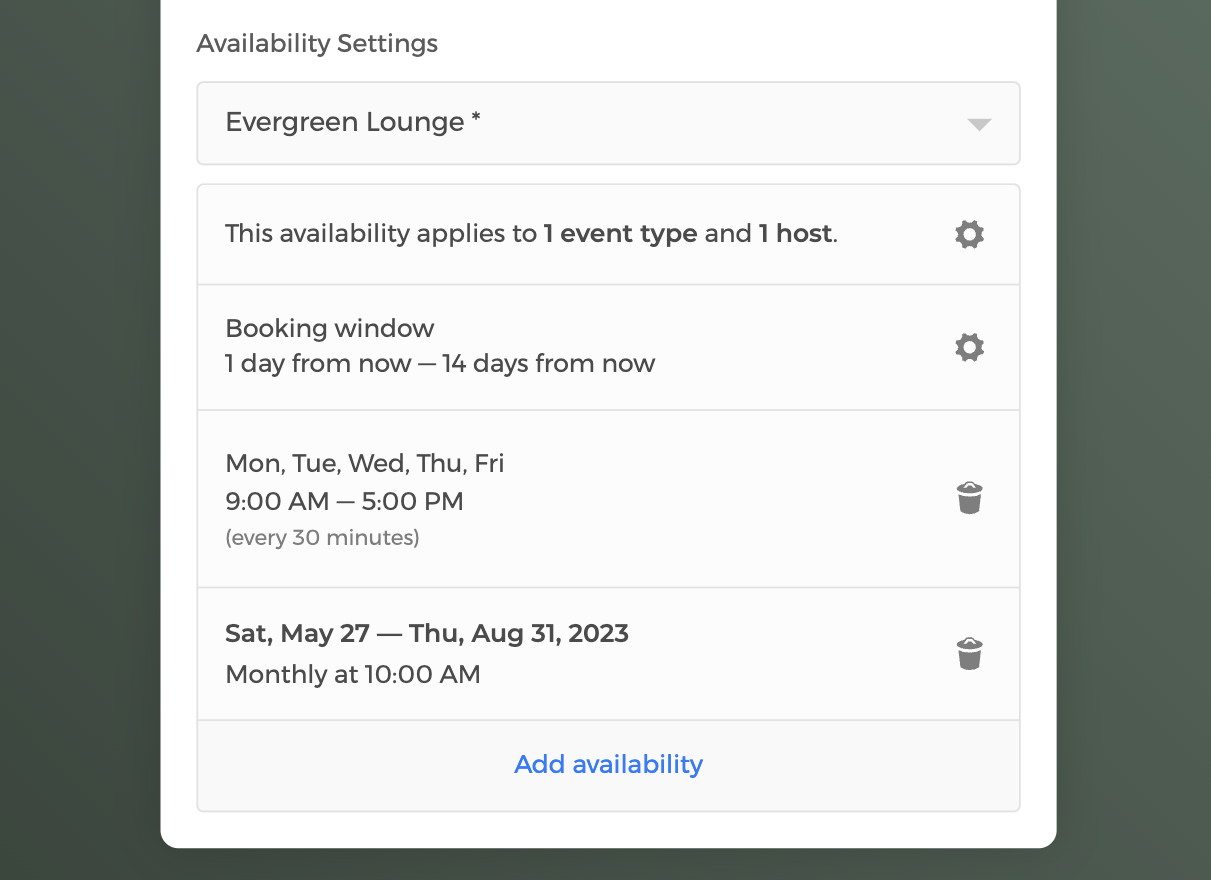Open settings gear for event type and host
Screen dimensions: 1211x880
(x=969, y=235)
